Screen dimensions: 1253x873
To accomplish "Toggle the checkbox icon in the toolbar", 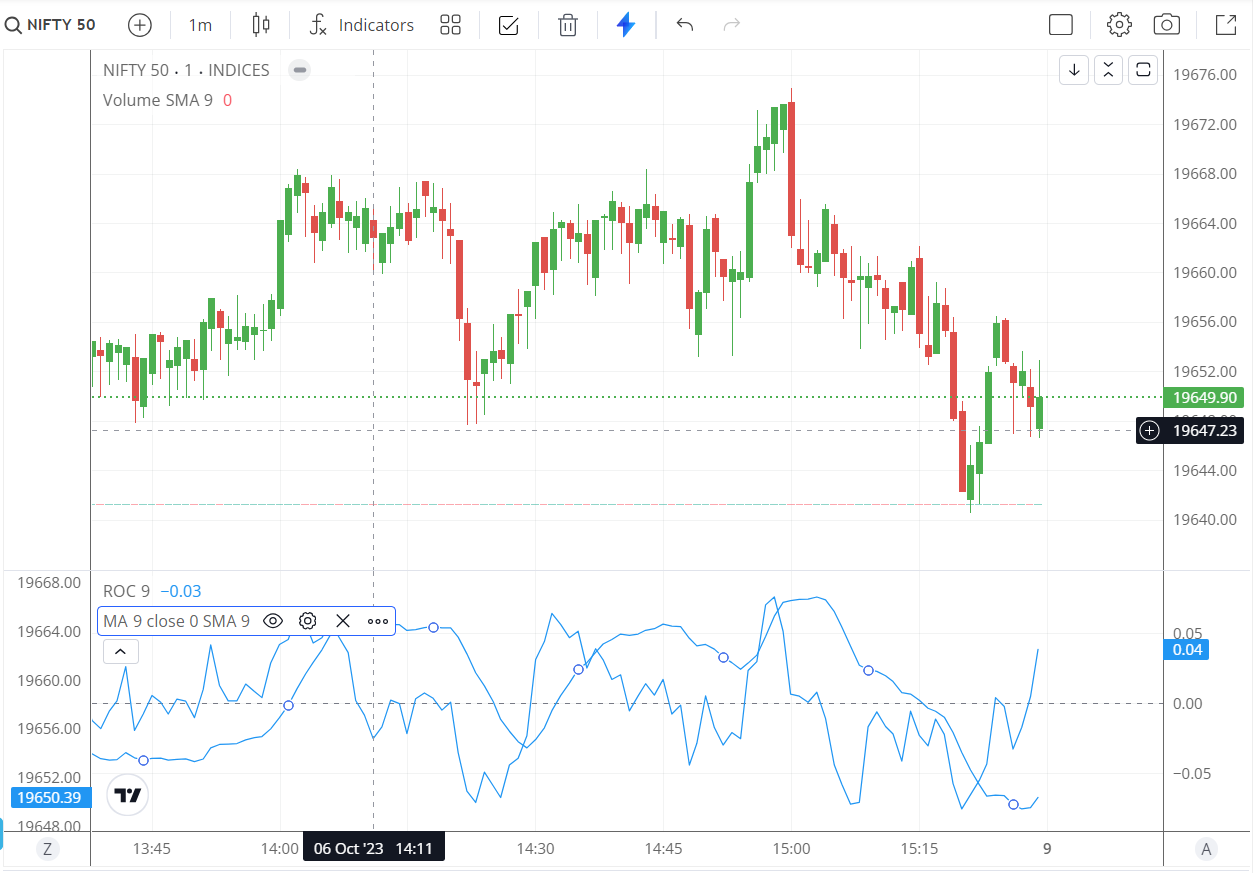I will click(508, 25).
